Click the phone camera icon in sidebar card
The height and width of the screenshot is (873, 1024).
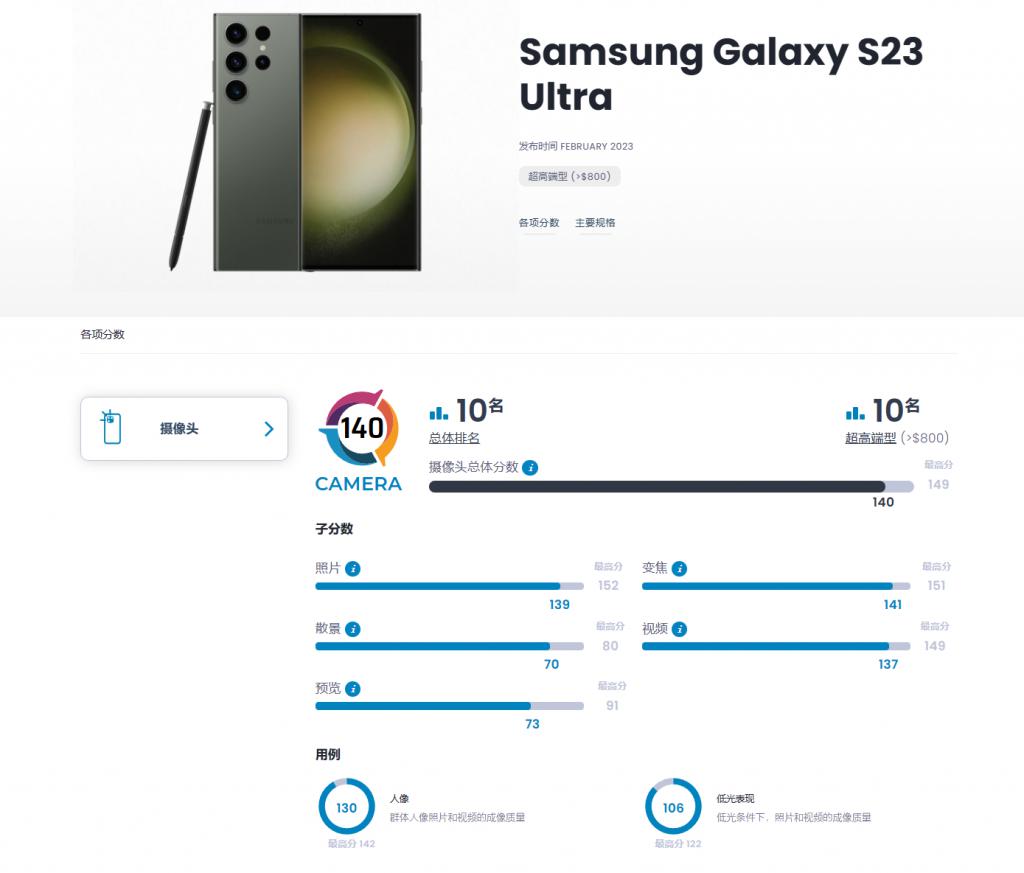tap(112, 428)
